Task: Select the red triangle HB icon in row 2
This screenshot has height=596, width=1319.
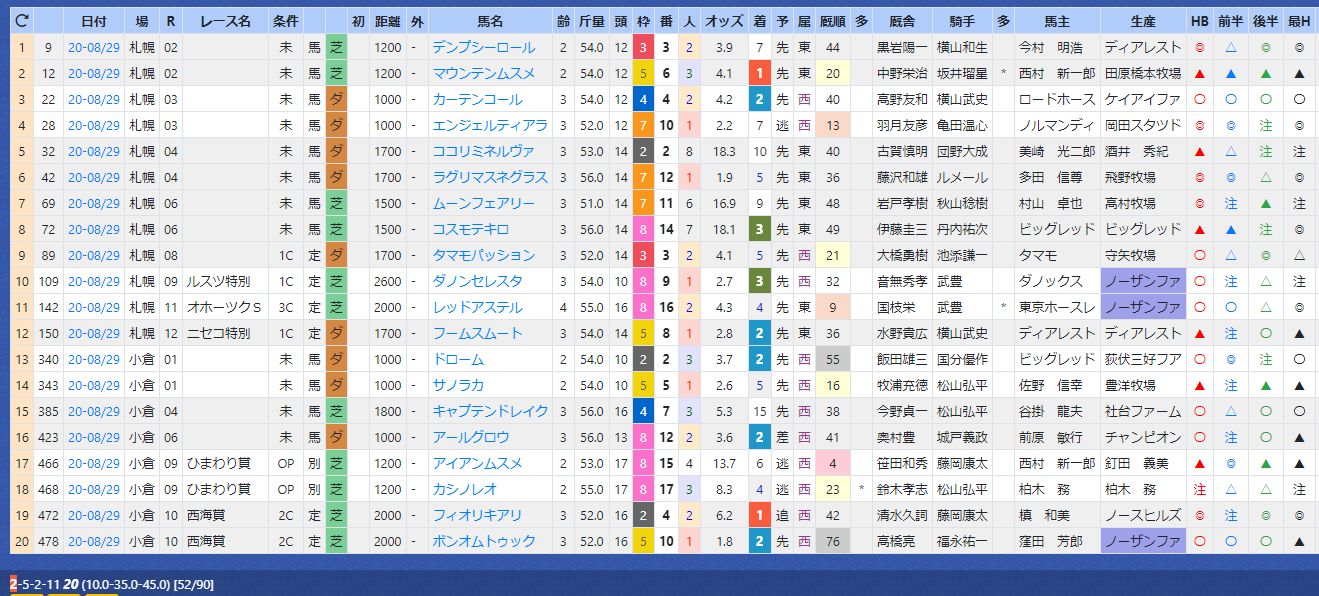Action: pyautogui.click(x=1199, y=73)
